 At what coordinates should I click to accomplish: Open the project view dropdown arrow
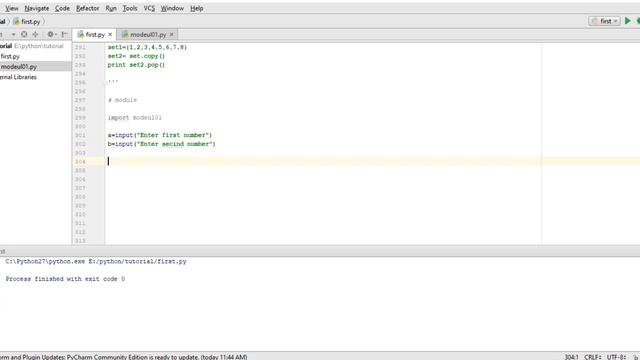tap(13, 35)
